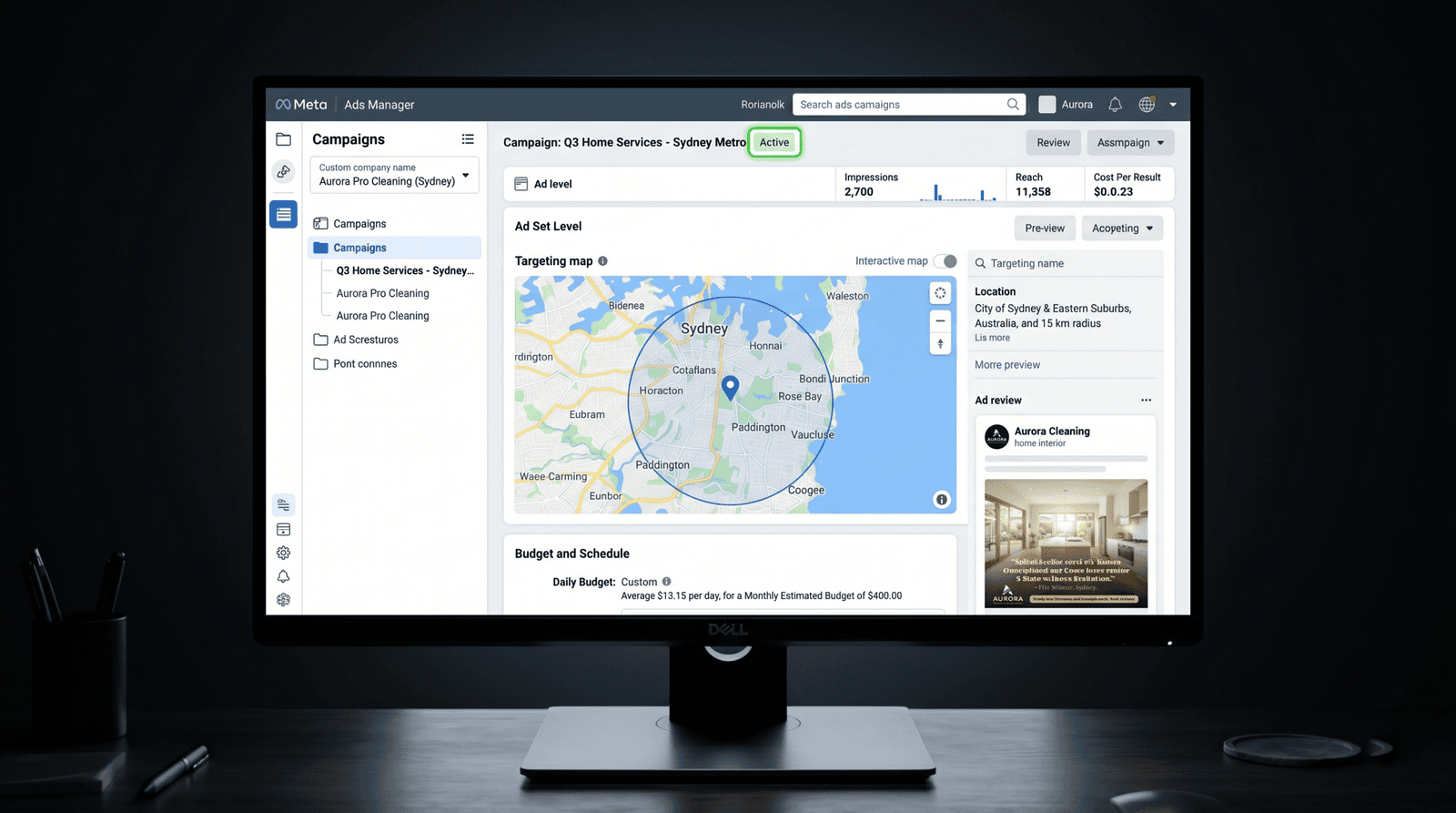Click the billing card icon in lower rail

284,529
